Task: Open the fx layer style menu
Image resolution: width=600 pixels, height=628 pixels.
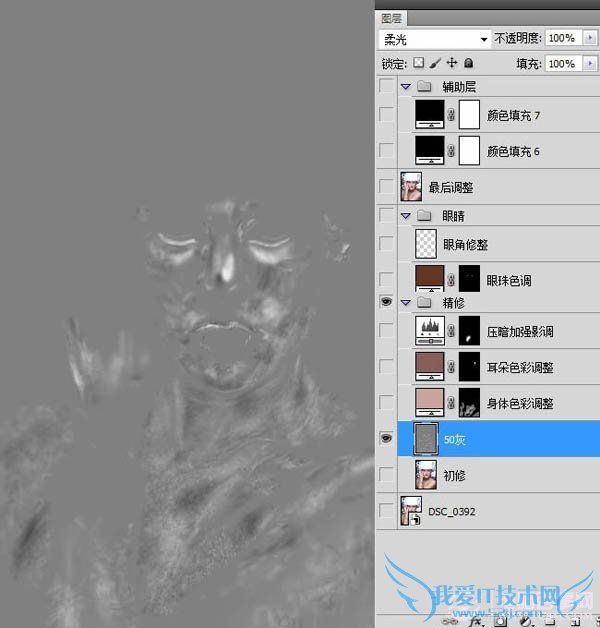Action: click(477, 622)
